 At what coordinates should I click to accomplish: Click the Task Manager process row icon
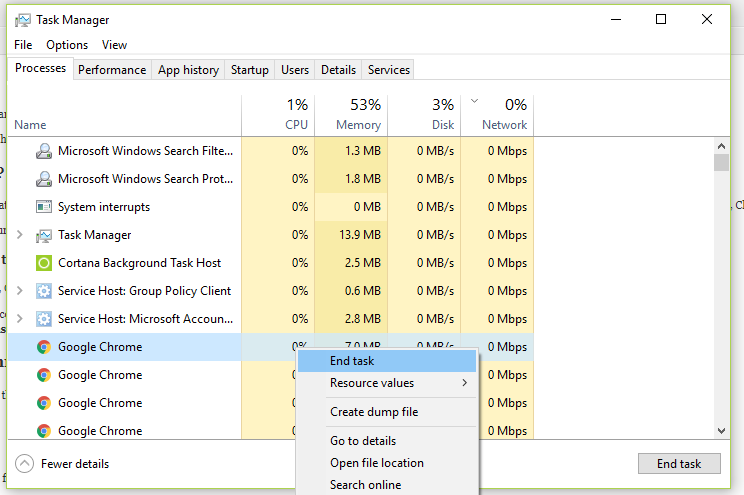(44, 235)
